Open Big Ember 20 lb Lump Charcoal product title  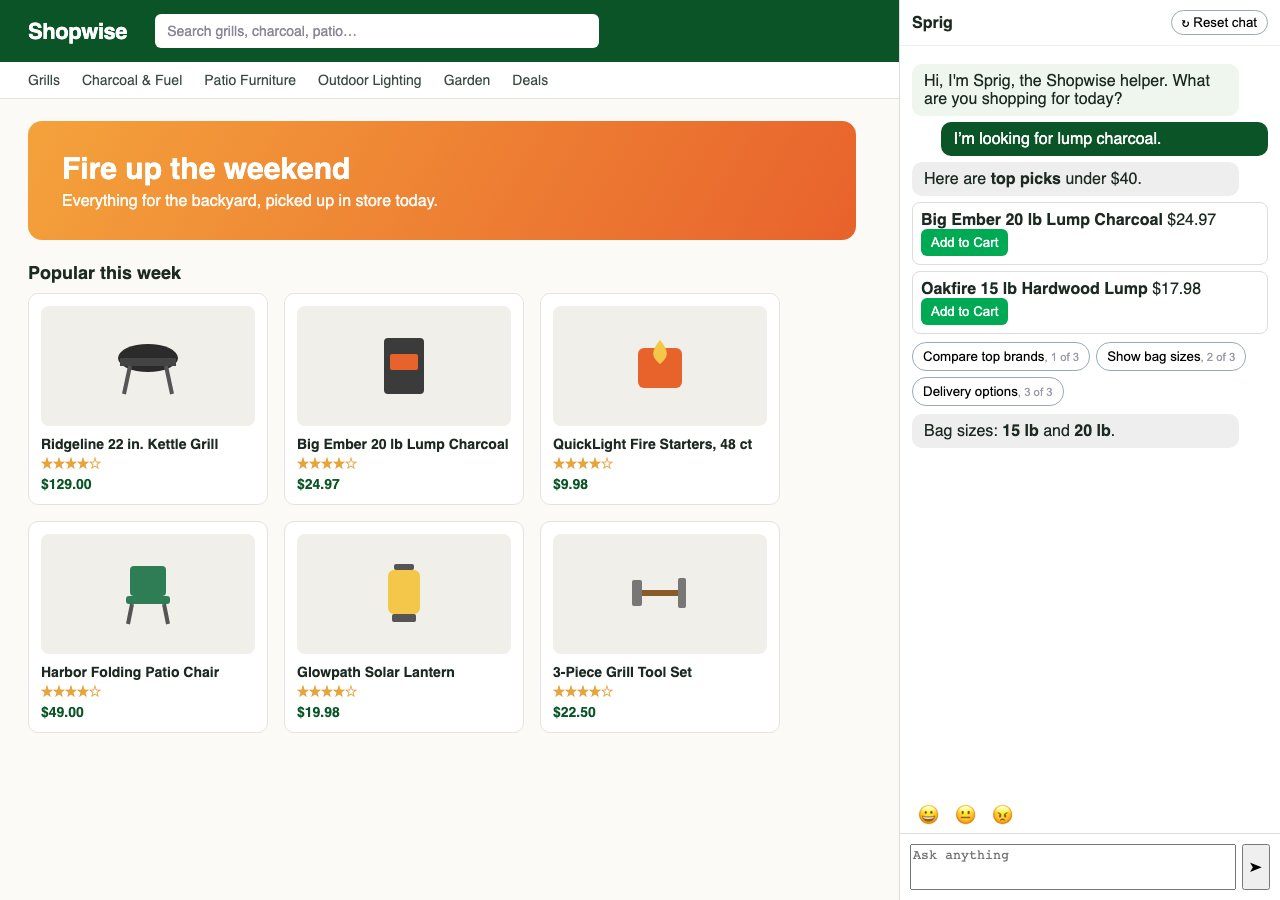(403, 444)
